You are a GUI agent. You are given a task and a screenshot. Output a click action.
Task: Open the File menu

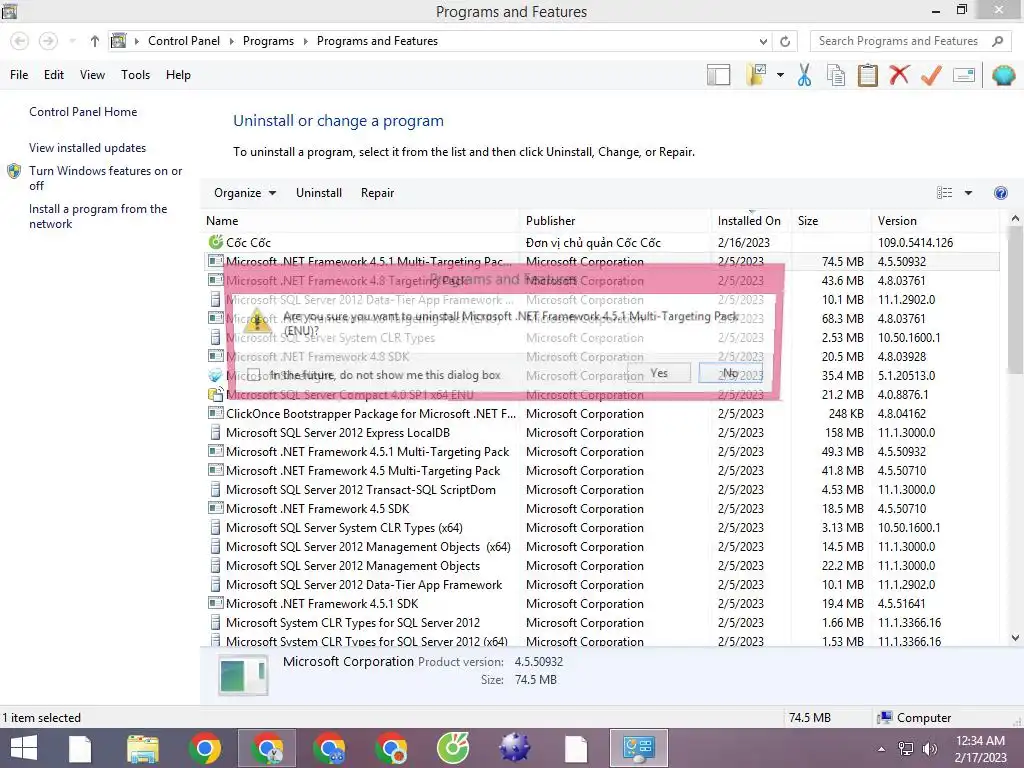(19, 74)
